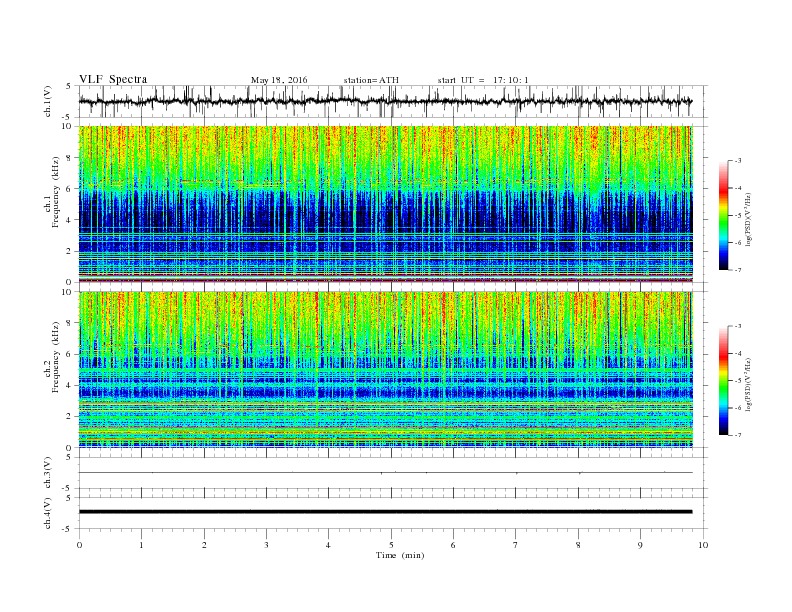Click the time axis tick label '0'
The height and width of the screenshot is (612, 792).
[x=79, y=545]
